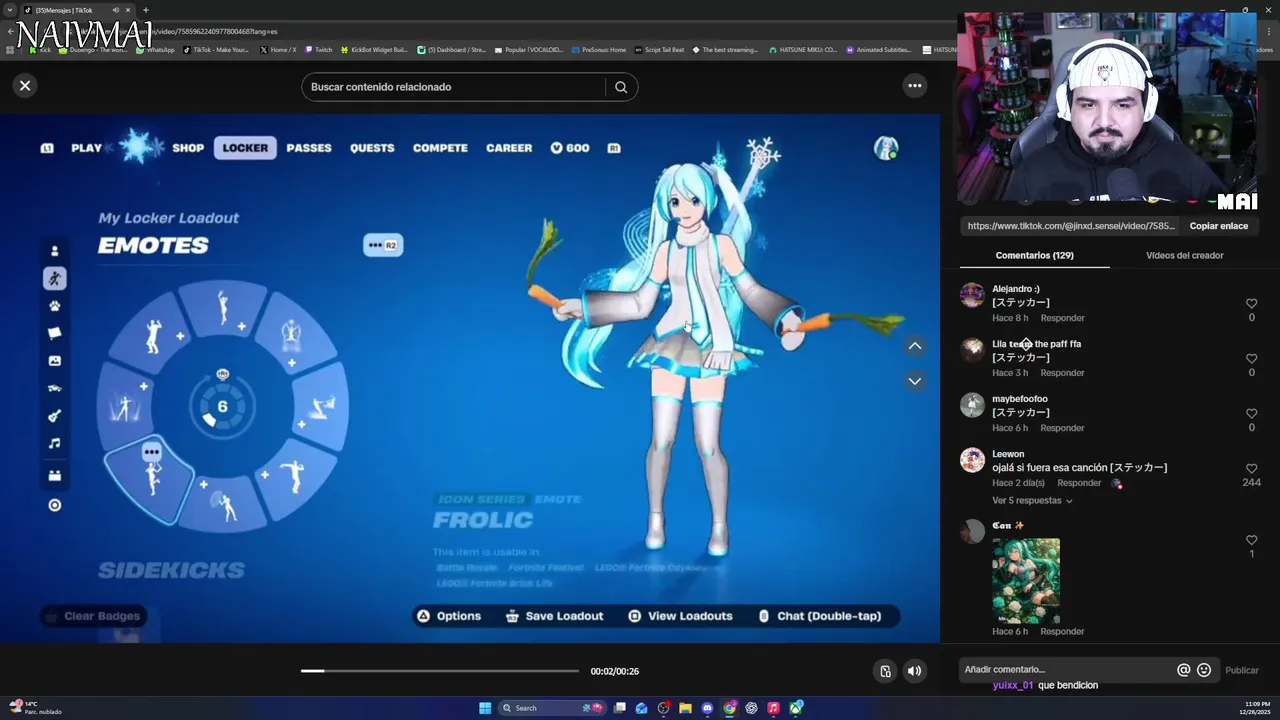Image resolution: width=1280 pixels, height=720 pixels.
Task: Select the highlighted Frolic emote slot
Action: 150,480
